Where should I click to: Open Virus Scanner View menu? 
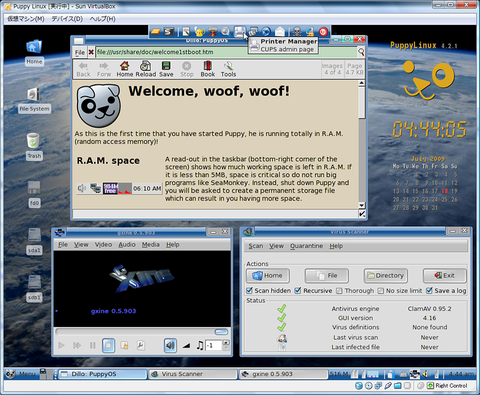click(276, 246)
